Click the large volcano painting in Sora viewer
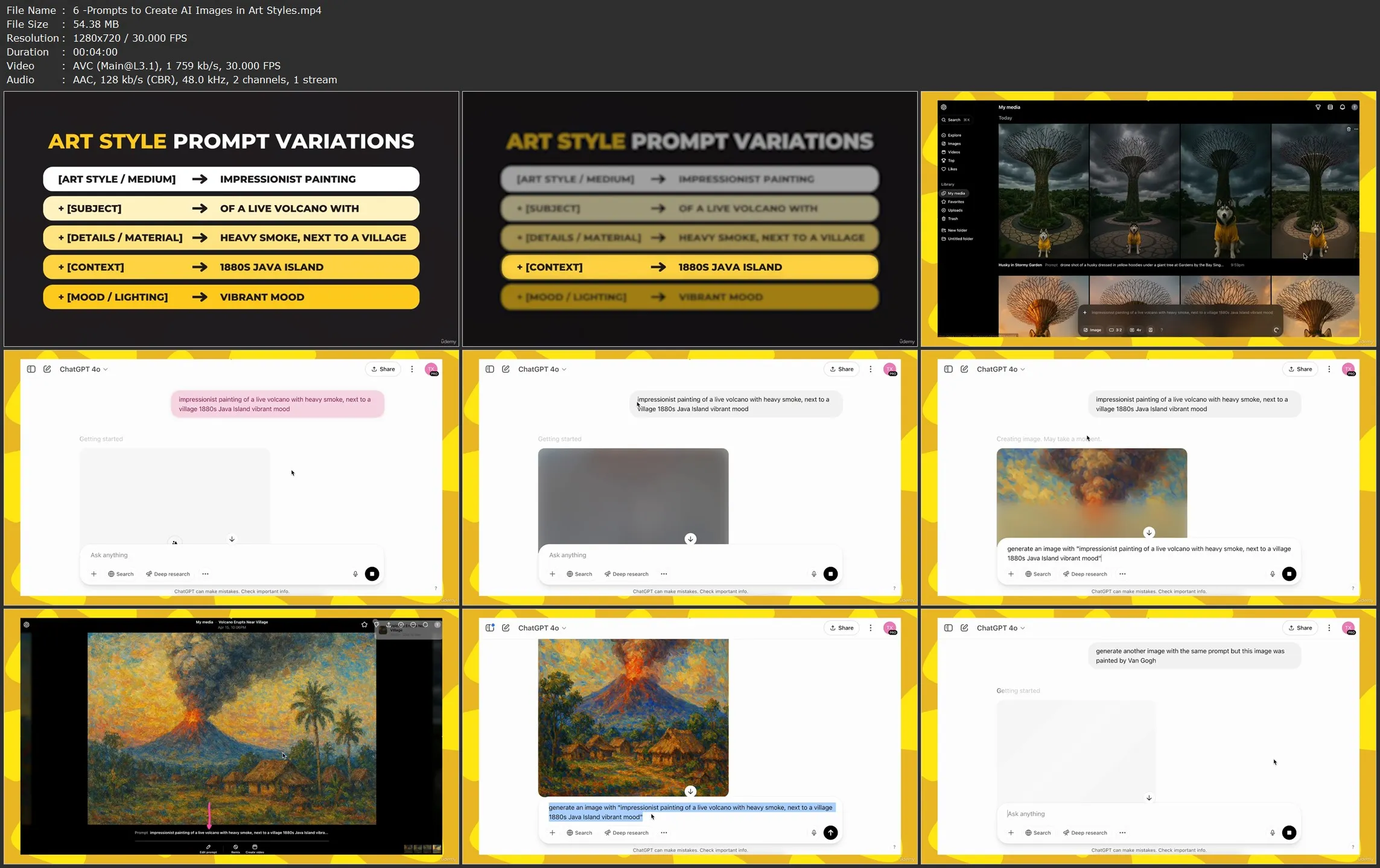 click(232, 728)
